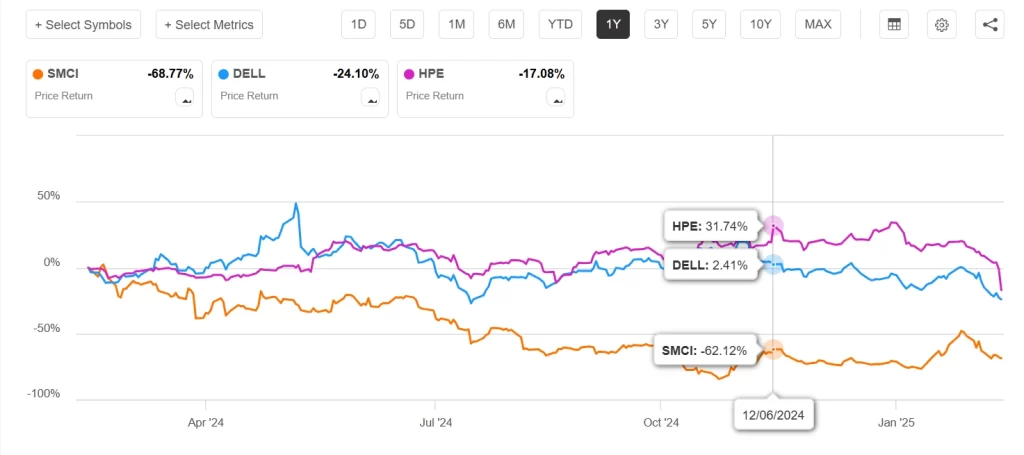This screenshot has width=1024, height=455.
Task: Click the blue DELL color dot
Action: point(224,74)
